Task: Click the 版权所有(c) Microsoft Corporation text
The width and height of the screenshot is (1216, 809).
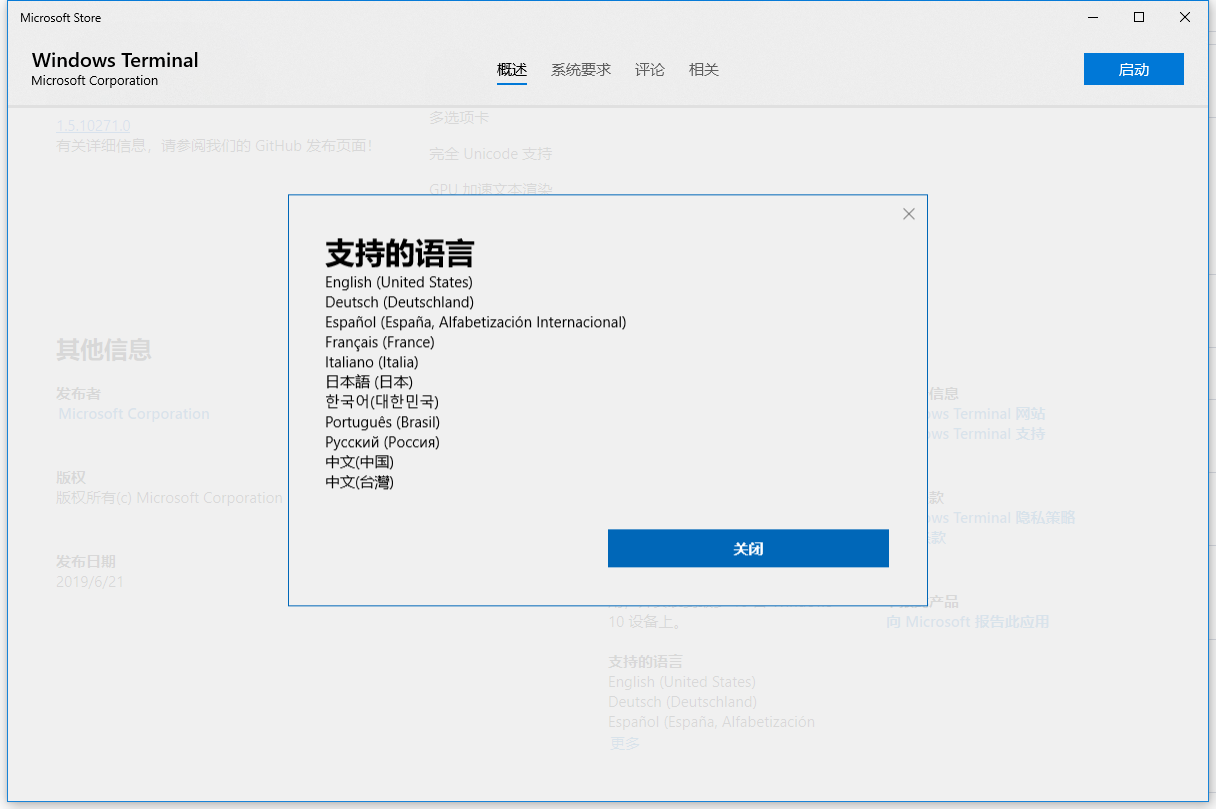Action: click(x=169, y=498)
